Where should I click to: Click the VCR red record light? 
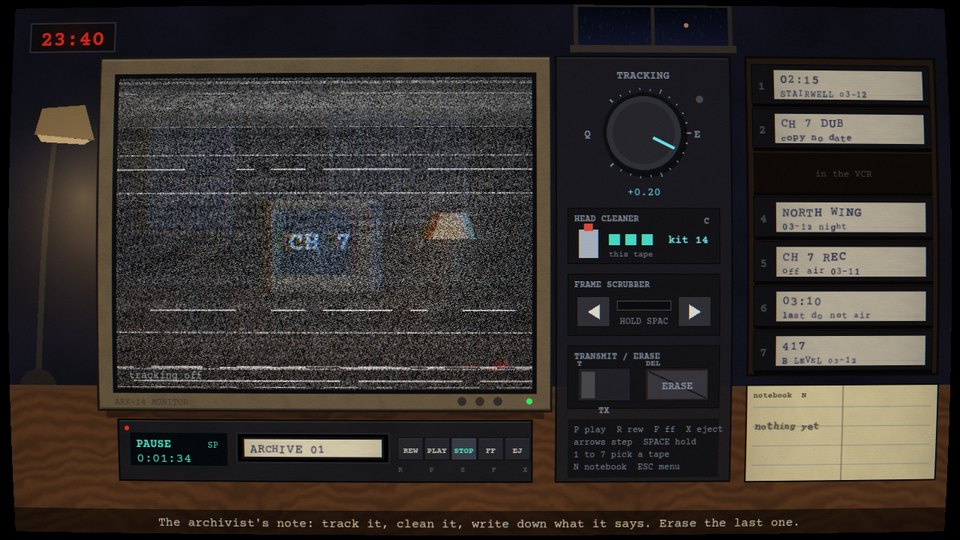coord(127,428)
